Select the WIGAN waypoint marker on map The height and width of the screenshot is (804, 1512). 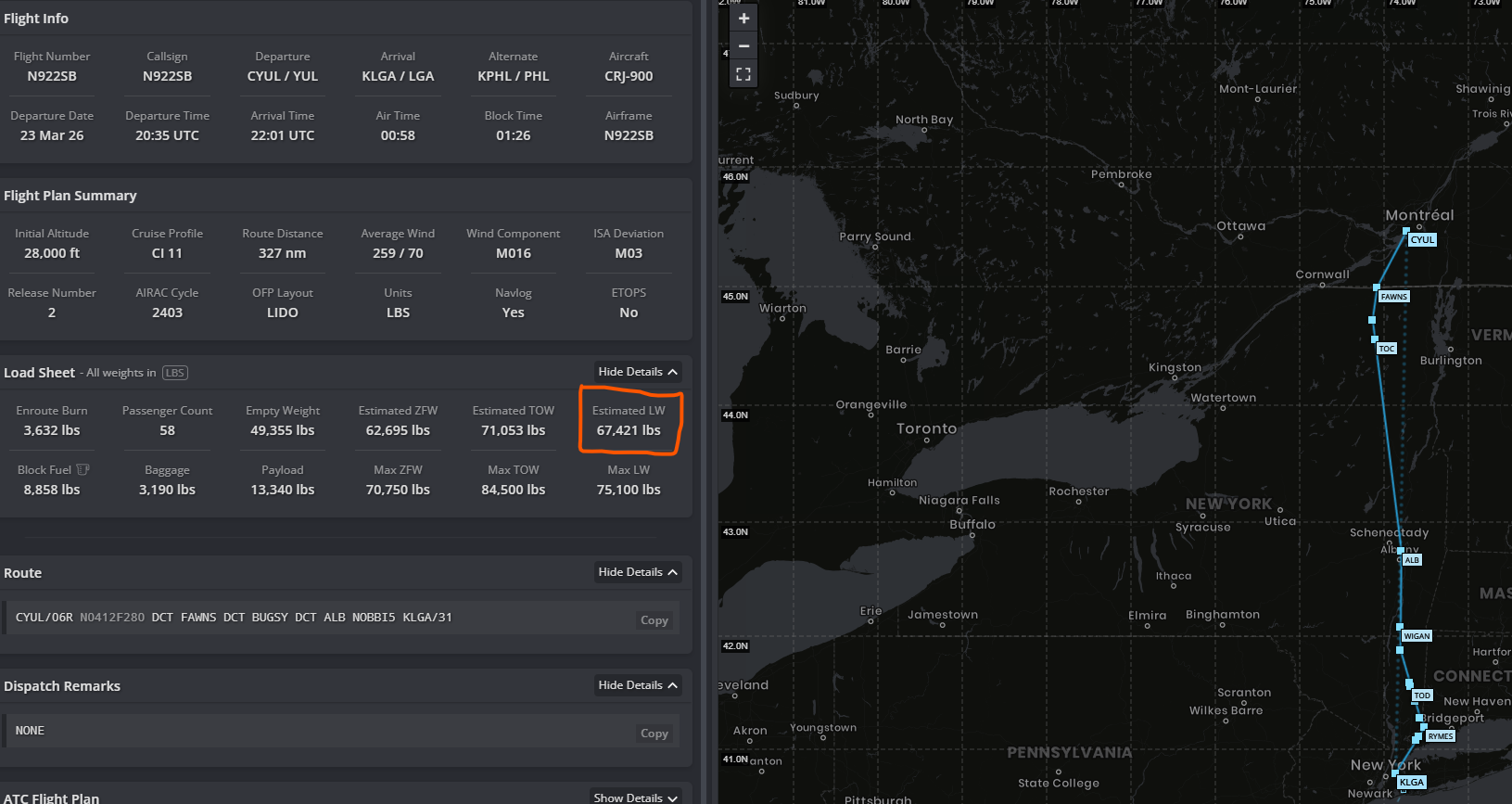point(1417,636)
